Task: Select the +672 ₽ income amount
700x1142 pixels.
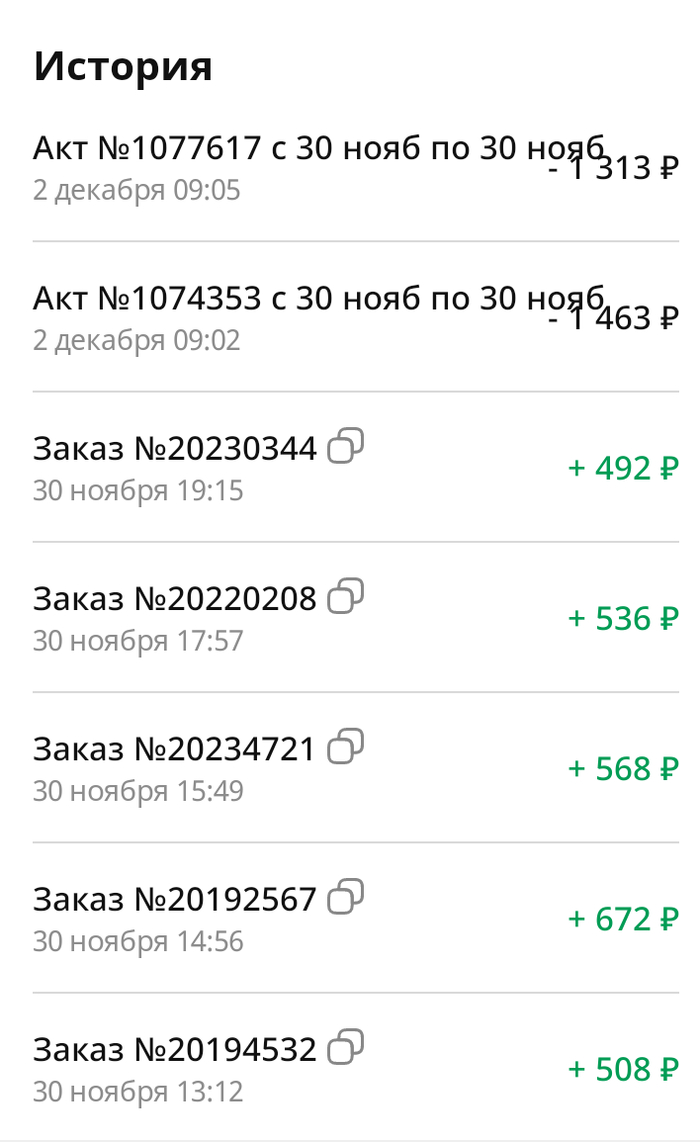Action: (623, 918)
